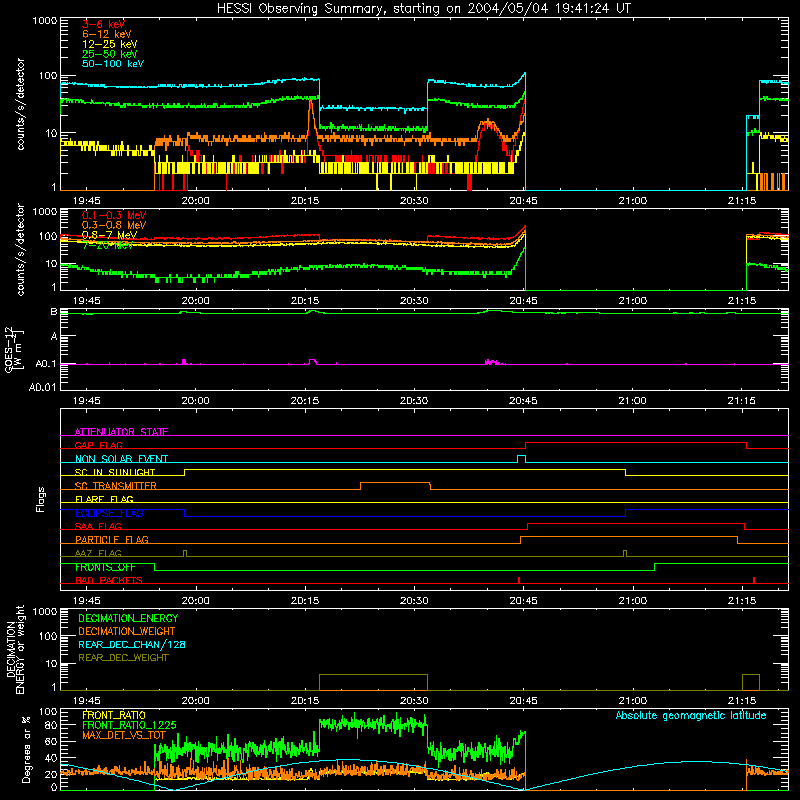
Task: Select the 0.1-0.3 MeV legend label
Action: [x=114, y=215]
